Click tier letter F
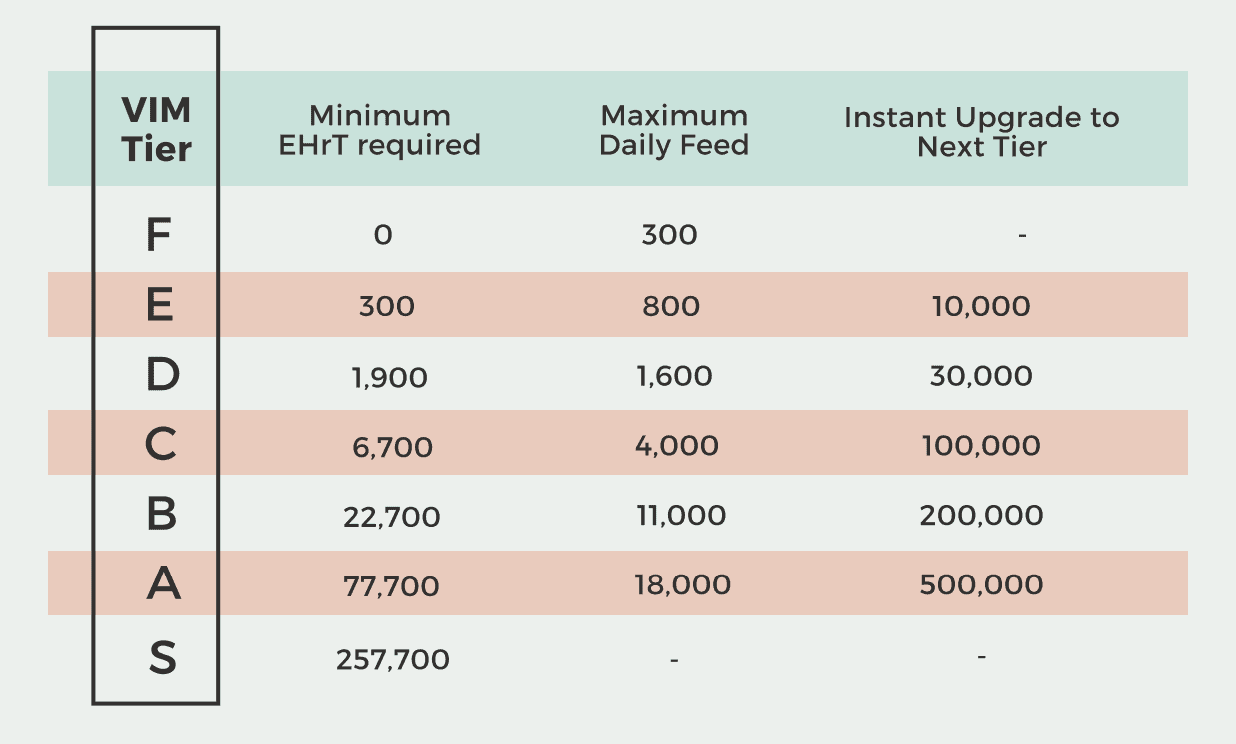 point(157,236)
